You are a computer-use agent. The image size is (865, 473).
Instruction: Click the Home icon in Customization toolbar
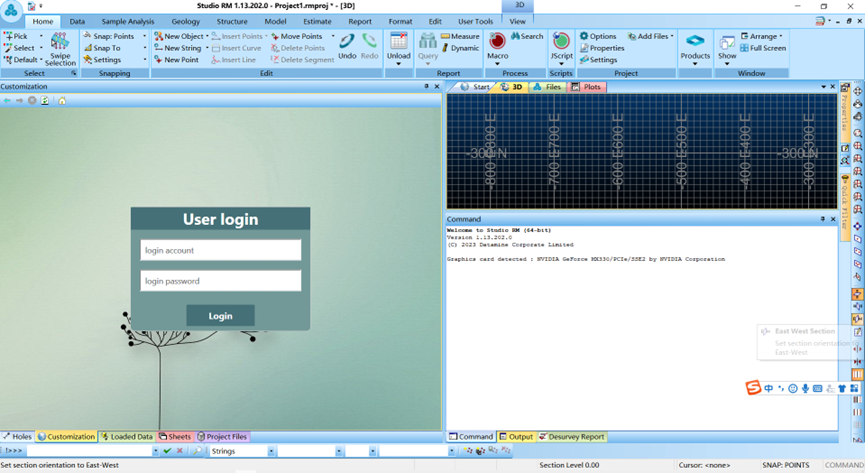62,101
